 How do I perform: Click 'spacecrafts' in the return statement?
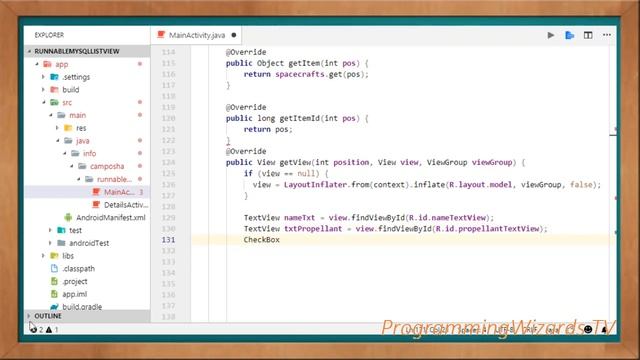tap(300, 74)
